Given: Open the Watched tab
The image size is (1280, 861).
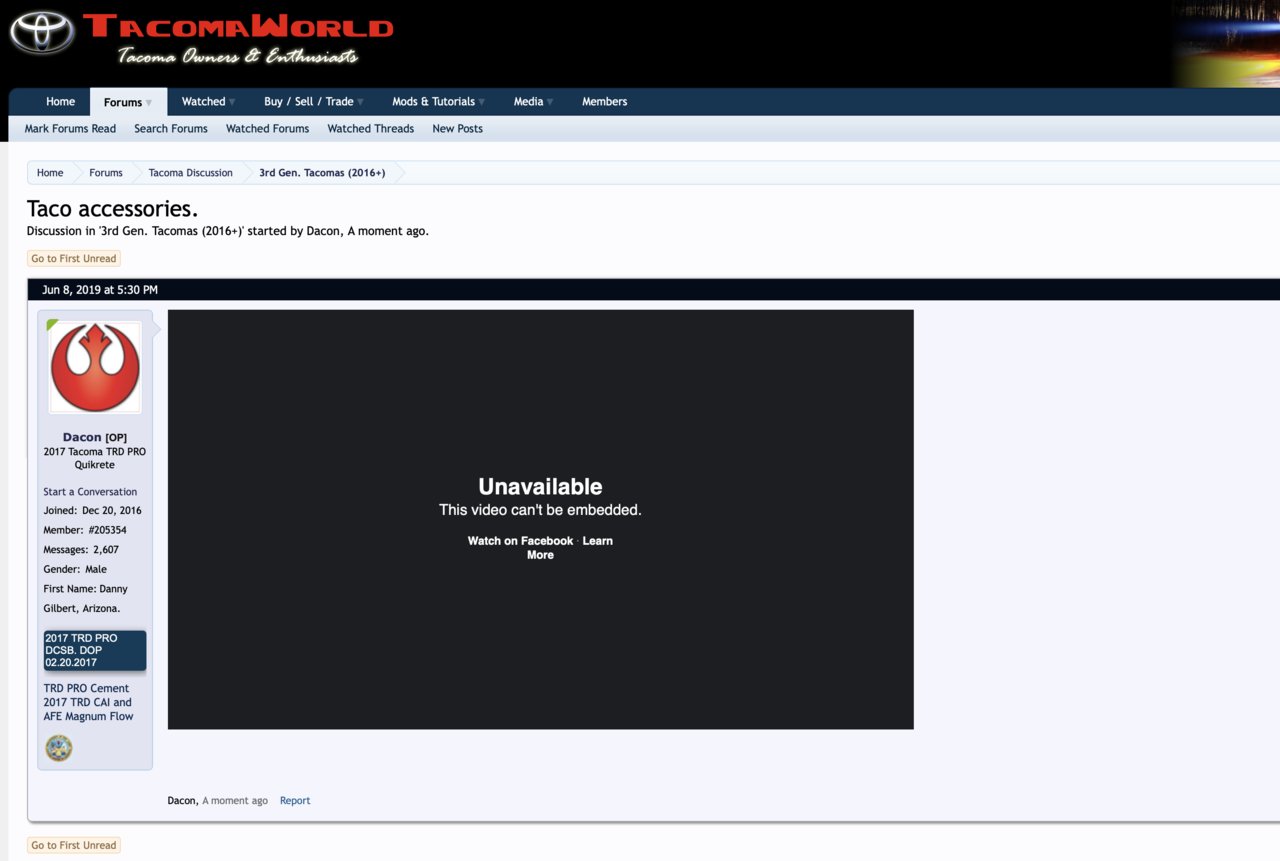Looking at the screenshot, I should pos(203,101).
